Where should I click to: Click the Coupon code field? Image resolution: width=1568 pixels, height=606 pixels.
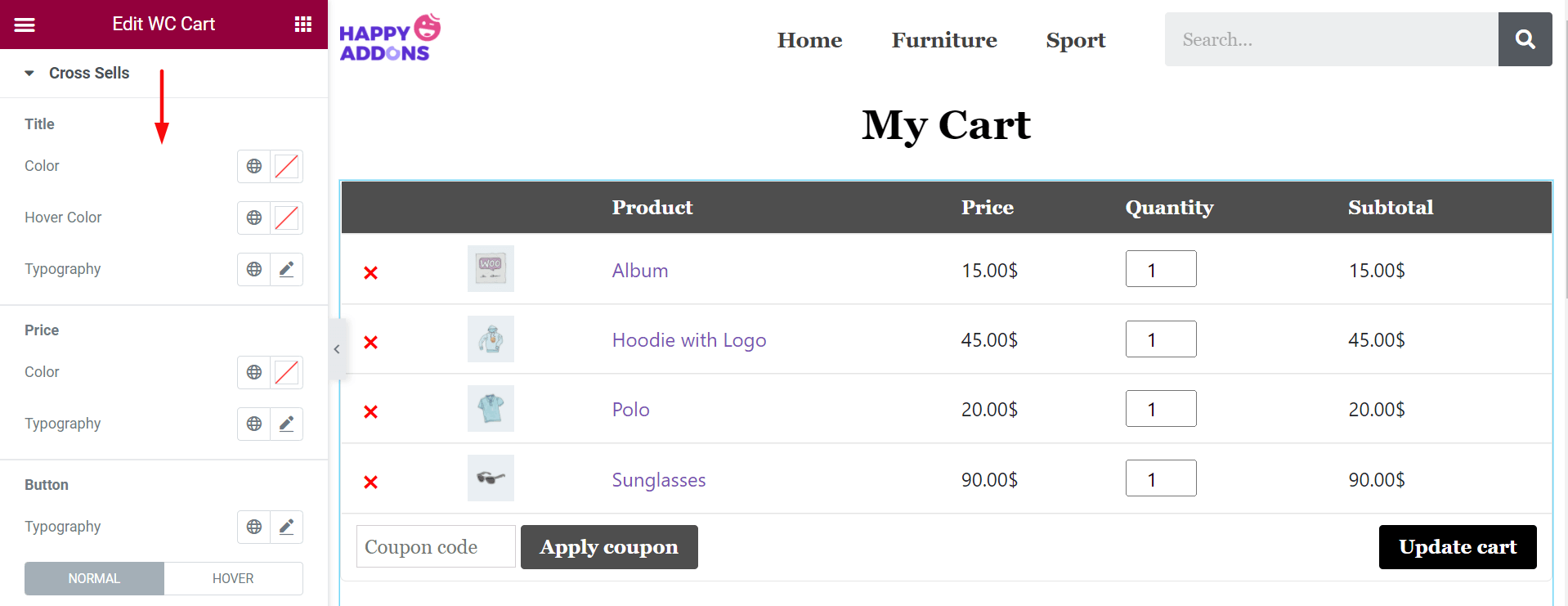tap(436, 546)
